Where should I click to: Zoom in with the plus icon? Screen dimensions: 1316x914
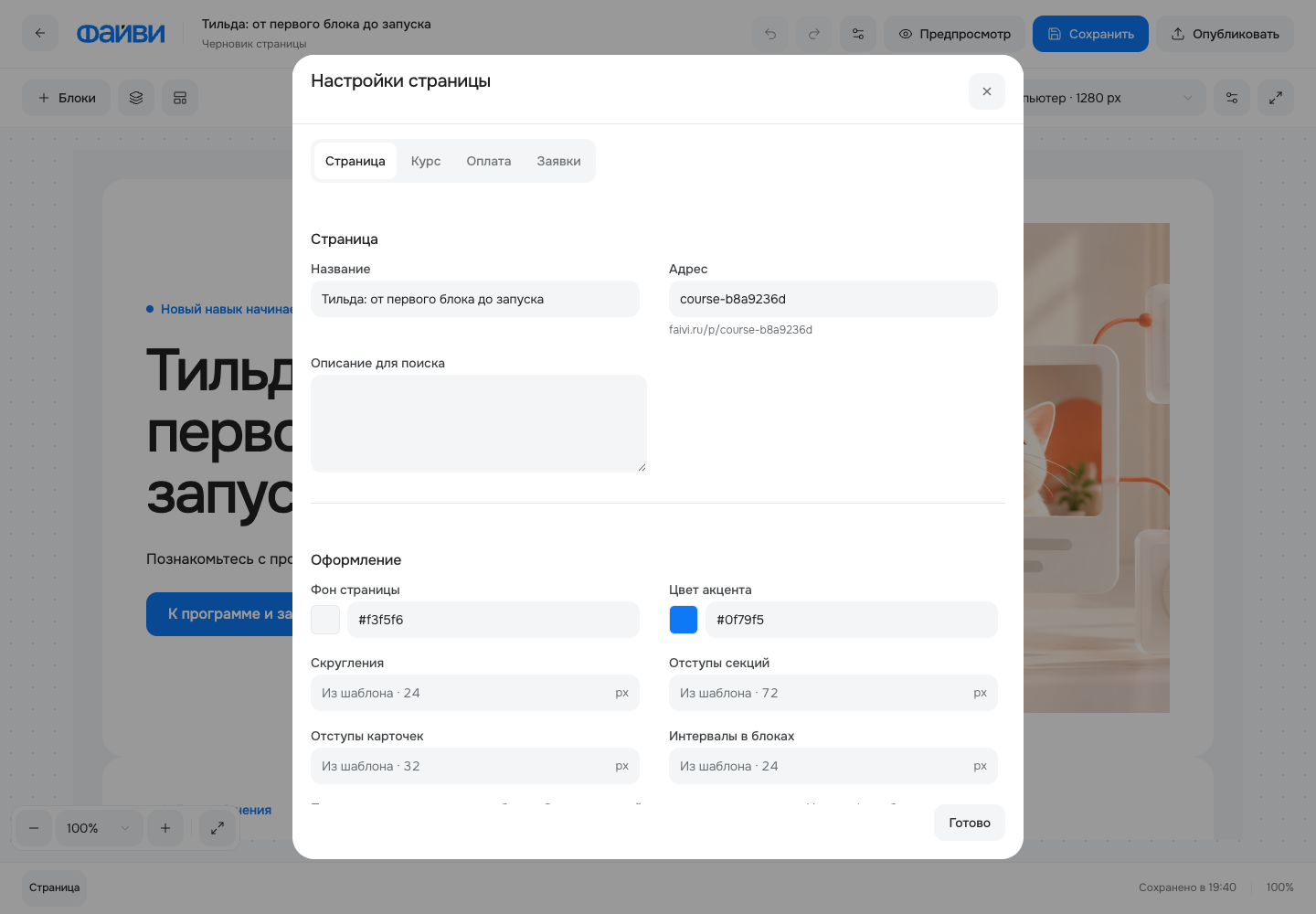tap(165, 828)
